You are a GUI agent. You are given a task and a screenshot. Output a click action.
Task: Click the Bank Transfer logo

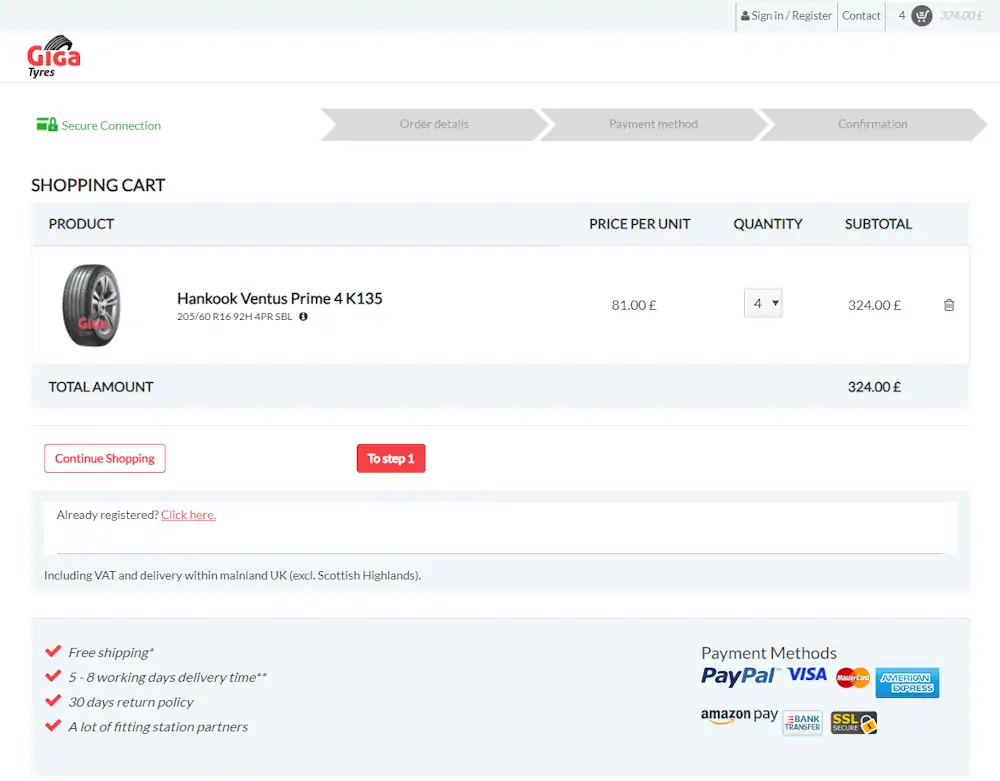(802, 723)
